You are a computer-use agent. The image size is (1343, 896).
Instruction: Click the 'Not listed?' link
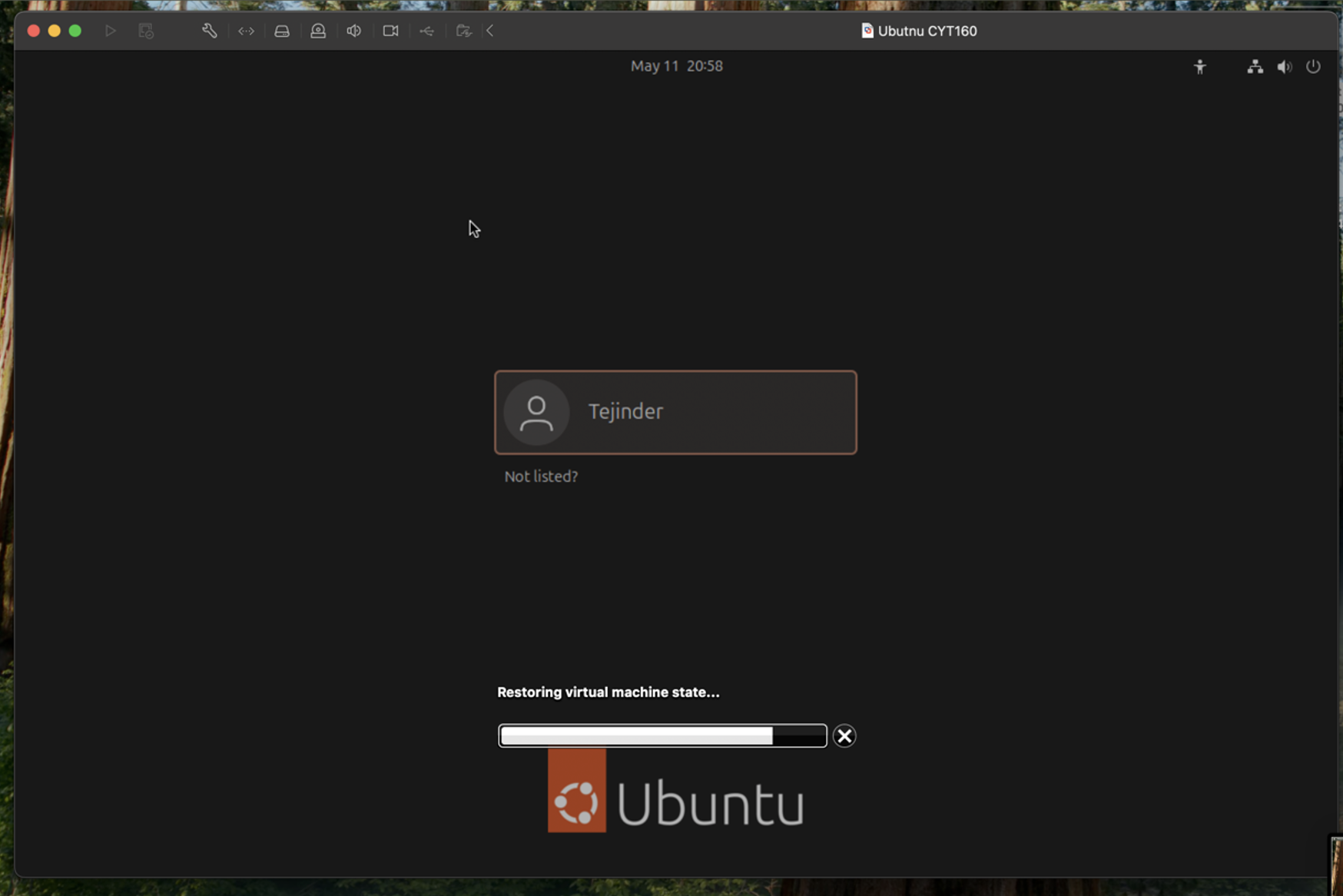coord(541,476)
